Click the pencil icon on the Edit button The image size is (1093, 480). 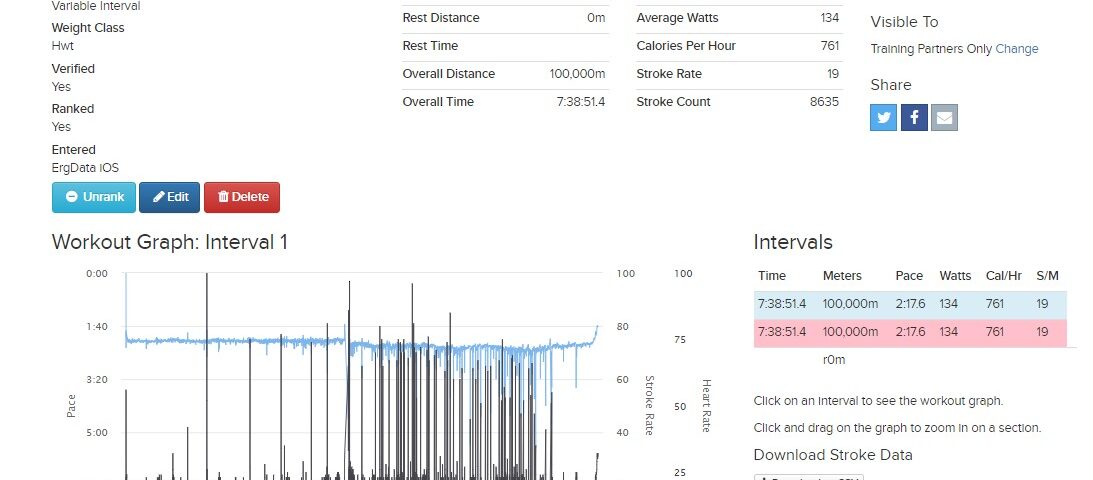coord(158,197)
